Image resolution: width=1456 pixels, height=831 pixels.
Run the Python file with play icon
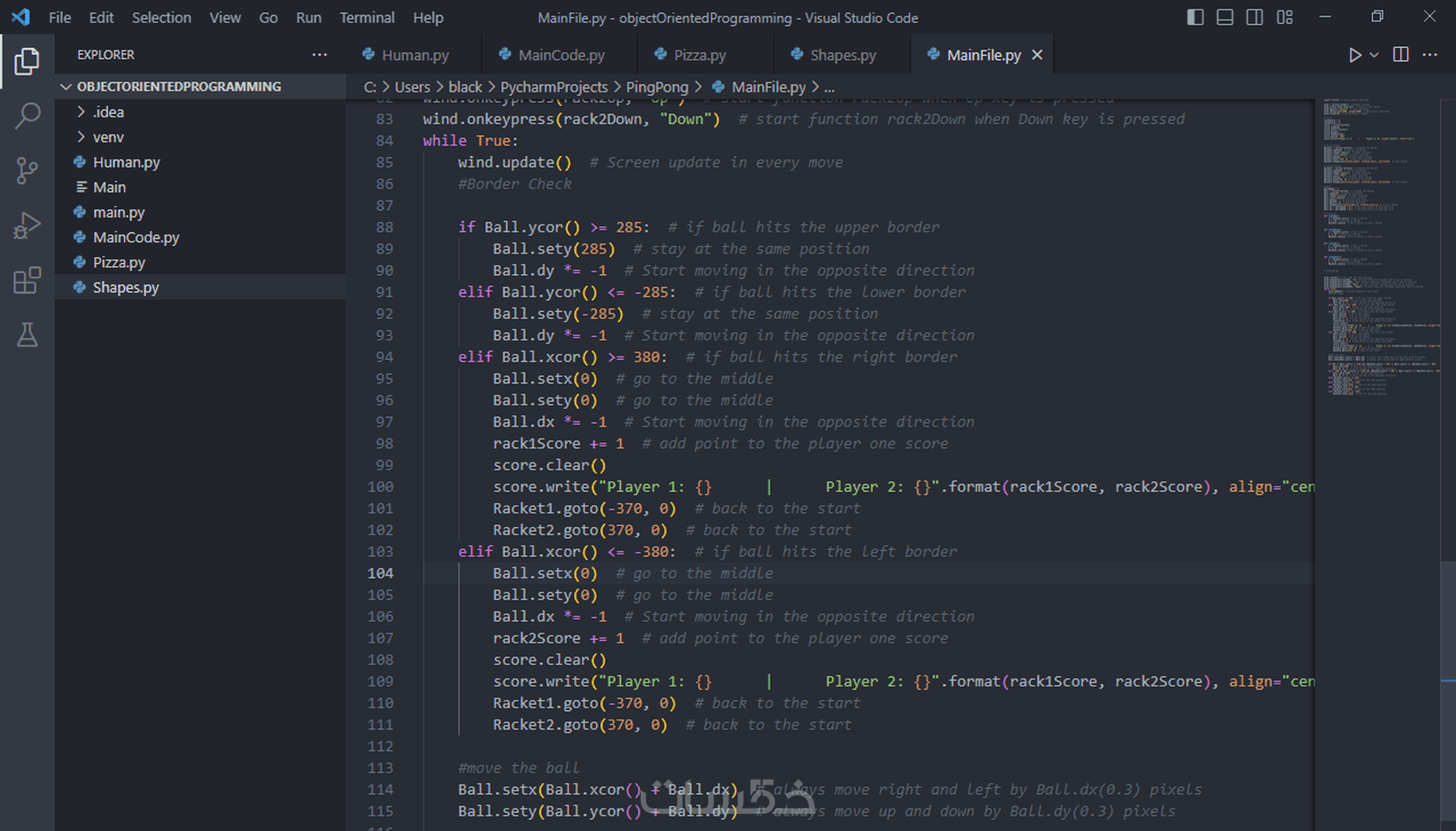(x=1354, y=55)
